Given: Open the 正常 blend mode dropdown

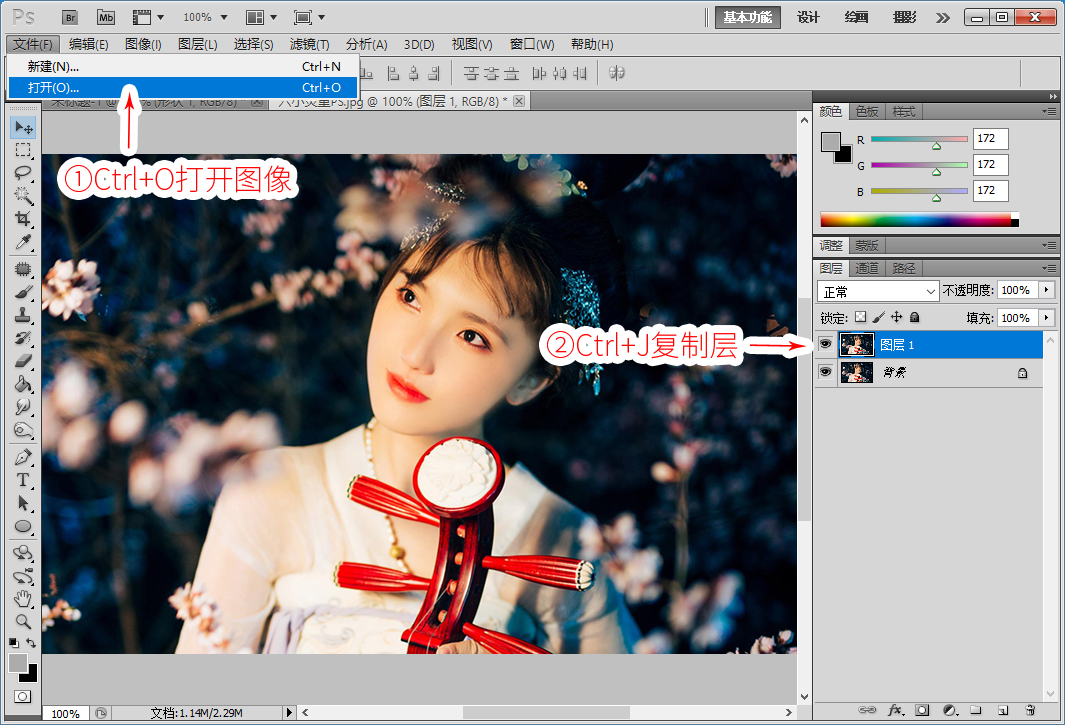Looking at the screenshot, I should point(878,291).
